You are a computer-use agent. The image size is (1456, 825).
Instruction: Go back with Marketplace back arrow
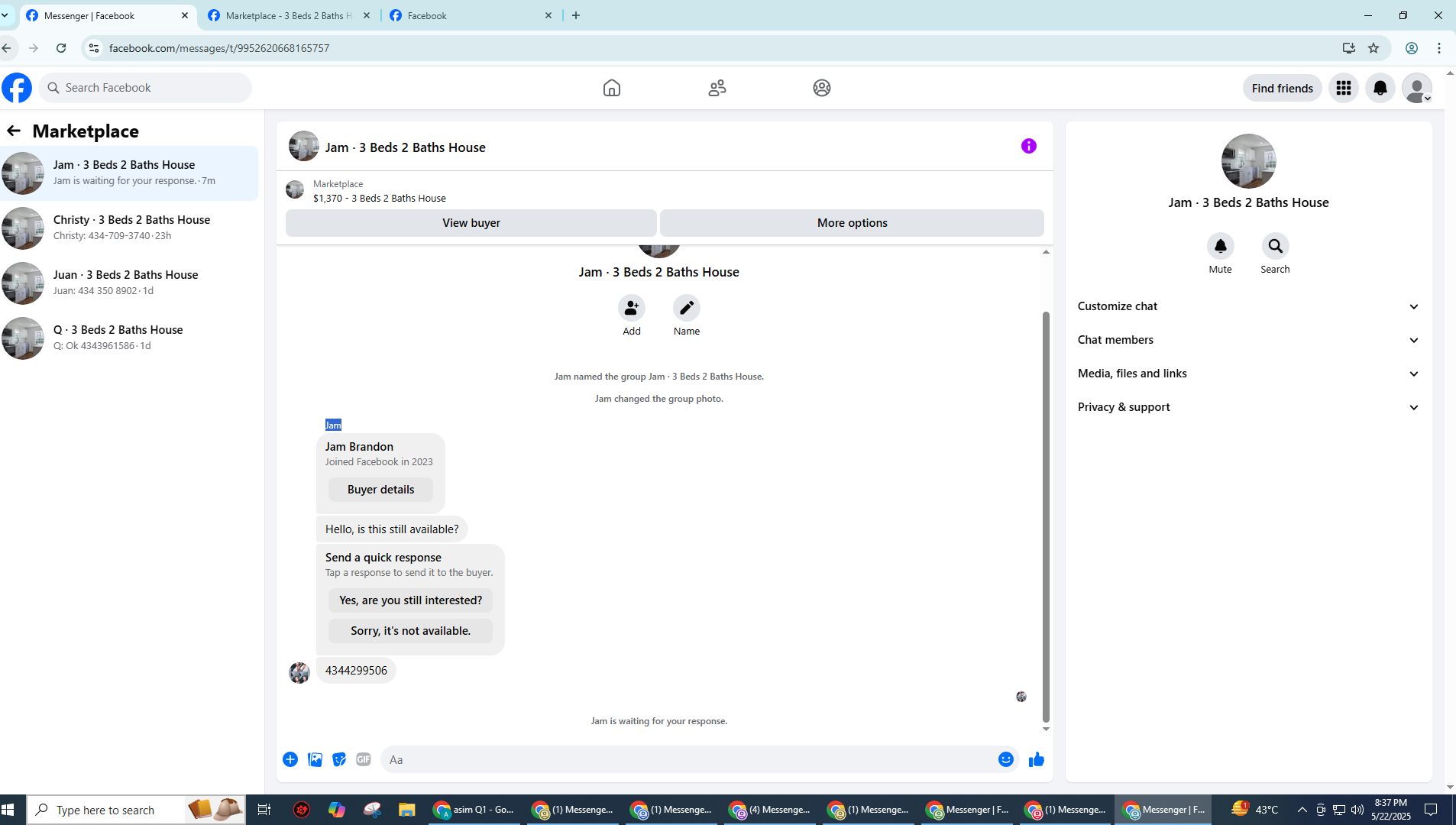point(14,131)
